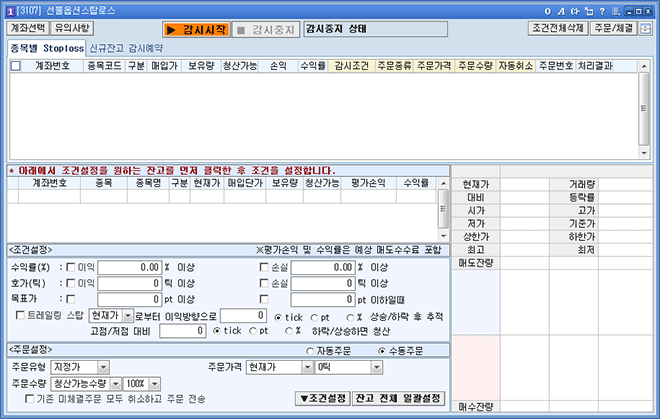The image size is (660, 419).
Task: Select the 종목별 Stoploss tab
Action: coord(46,48)
